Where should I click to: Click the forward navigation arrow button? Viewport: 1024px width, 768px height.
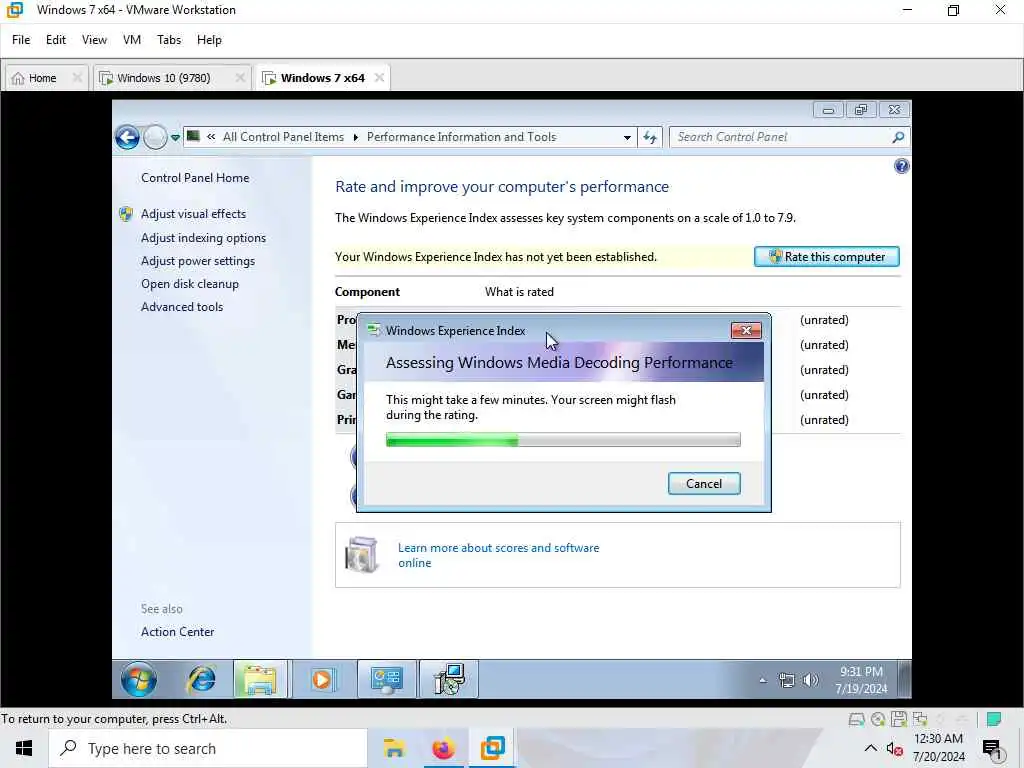pos(155,137)
